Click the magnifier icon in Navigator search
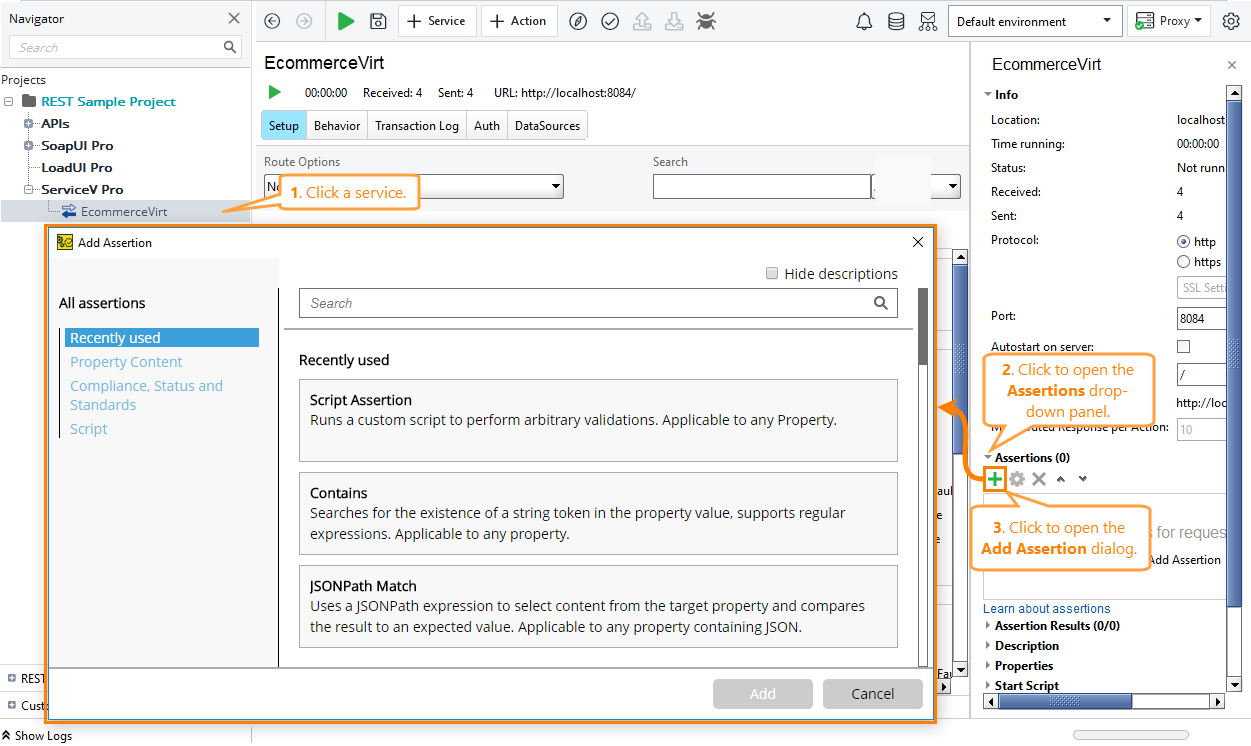This screenshot has height=746, width=1251. [230, 47]
